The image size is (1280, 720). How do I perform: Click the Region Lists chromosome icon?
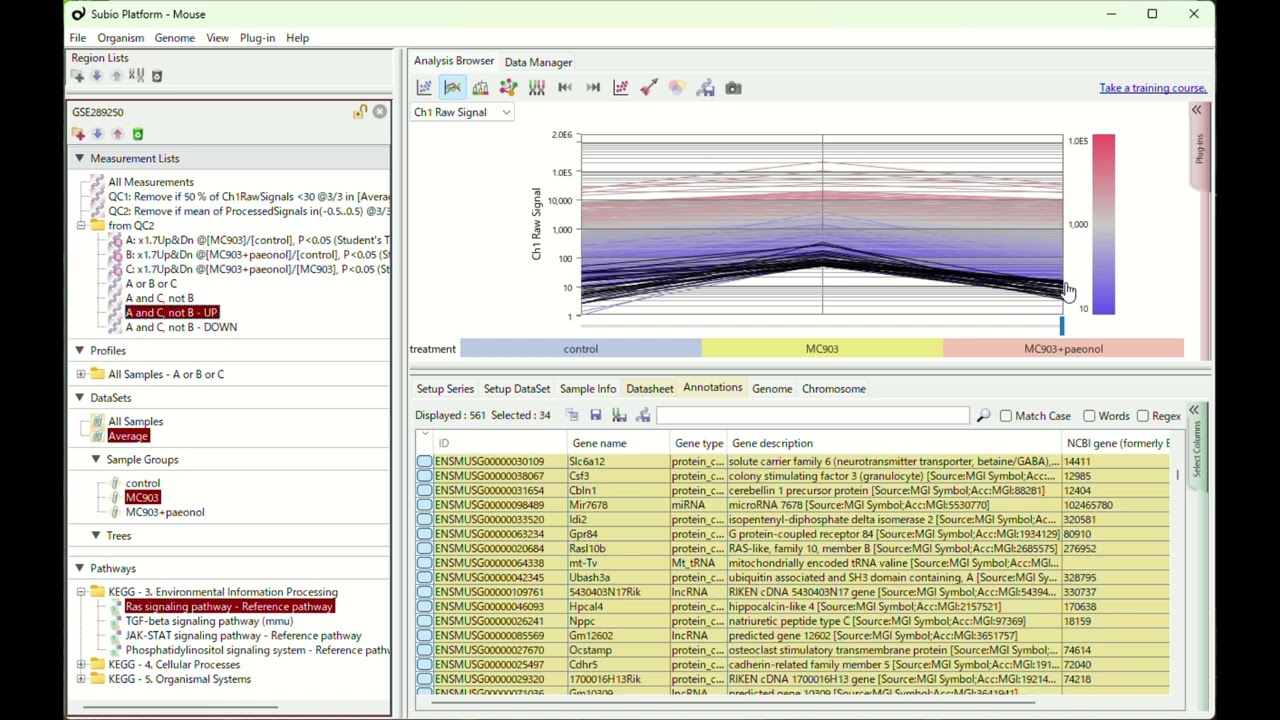pos(137,76)
